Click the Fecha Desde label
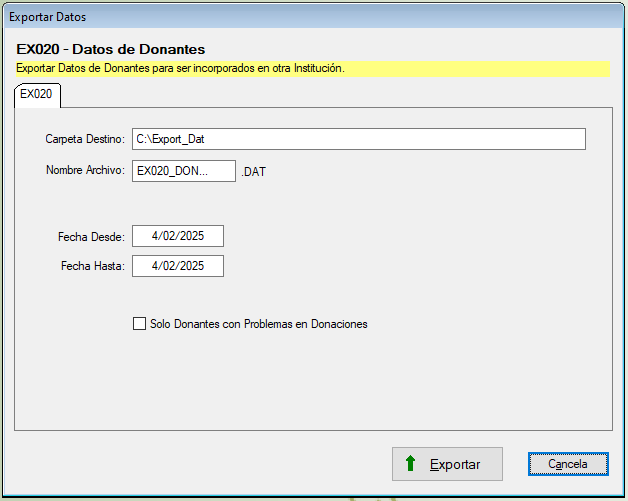This screenshot has height=501, width=628. [92, 237]
